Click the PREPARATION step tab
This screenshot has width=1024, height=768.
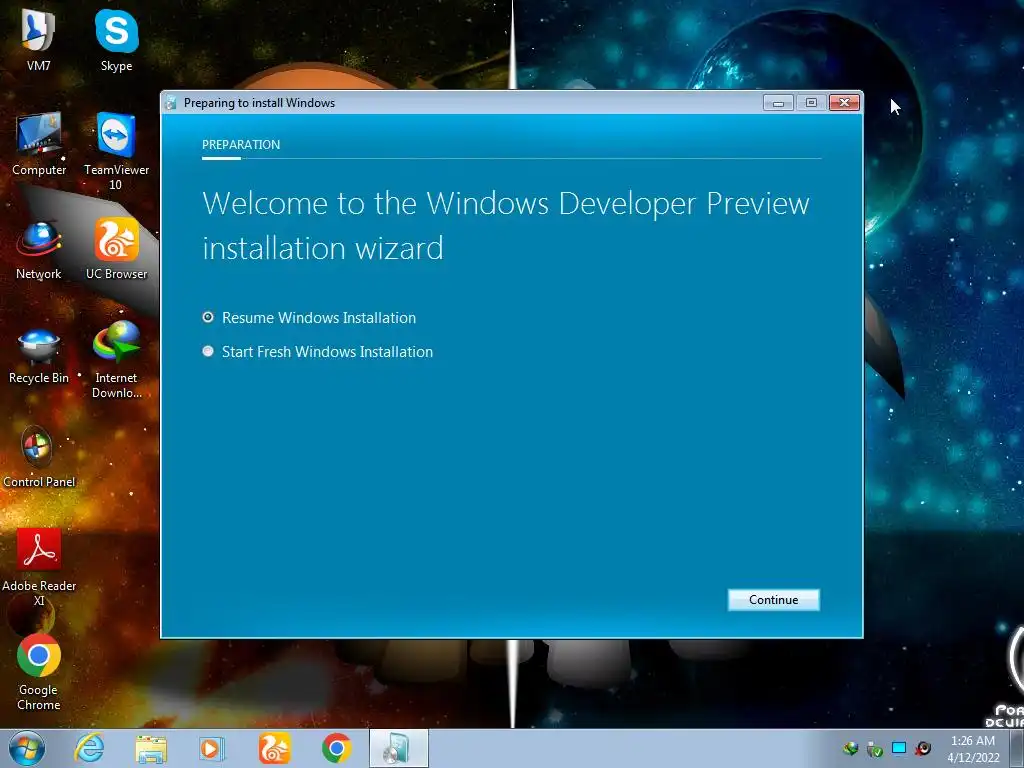click(241, 144)
